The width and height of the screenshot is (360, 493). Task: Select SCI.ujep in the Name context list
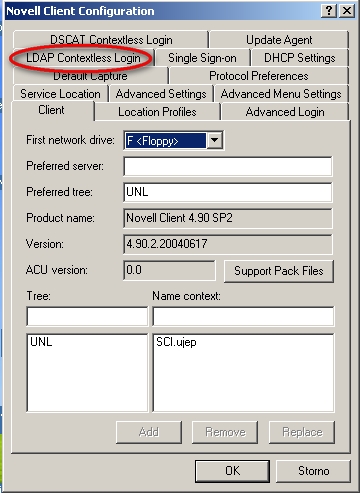click(x=176, y=342)
